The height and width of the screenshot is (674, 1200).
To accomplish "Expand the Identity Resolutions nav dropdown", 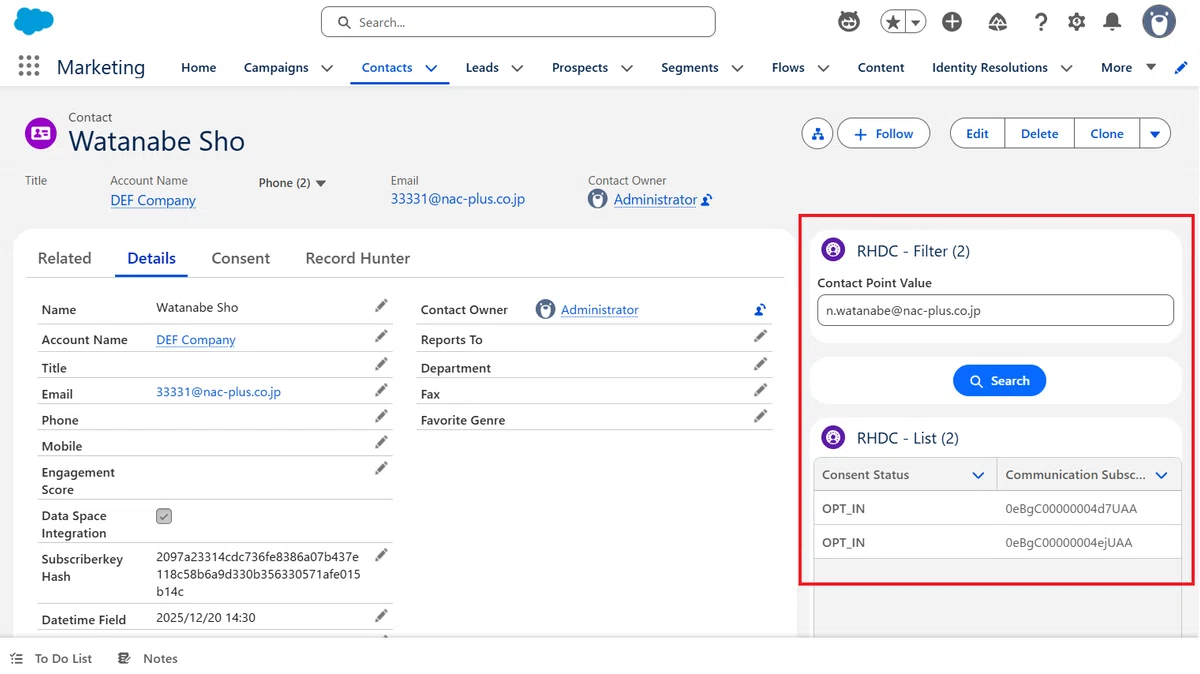I will point(1066,68).
